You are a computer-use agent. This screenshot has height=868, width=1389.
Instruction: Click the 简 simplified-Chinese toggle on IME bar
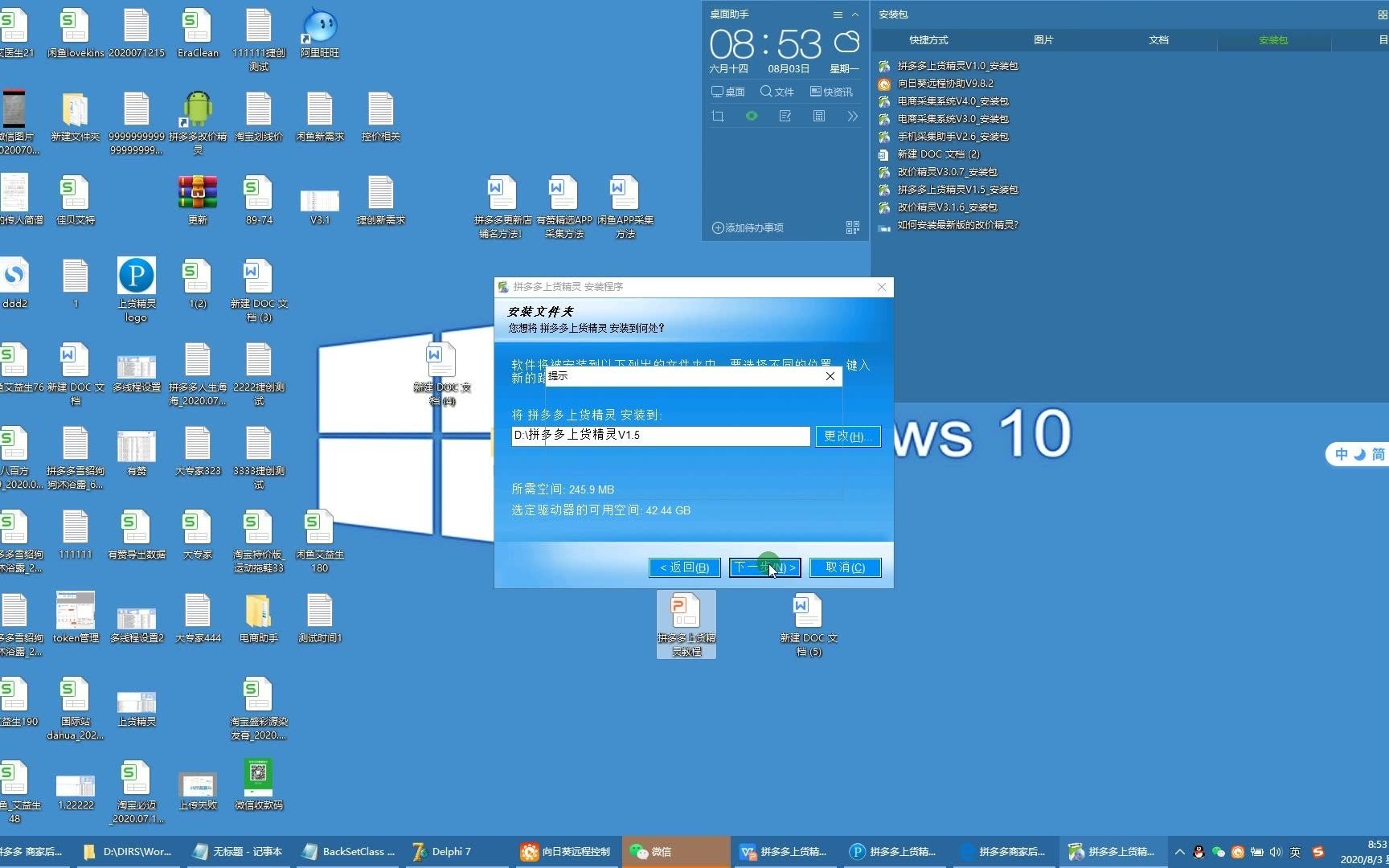click(1378, 455)
